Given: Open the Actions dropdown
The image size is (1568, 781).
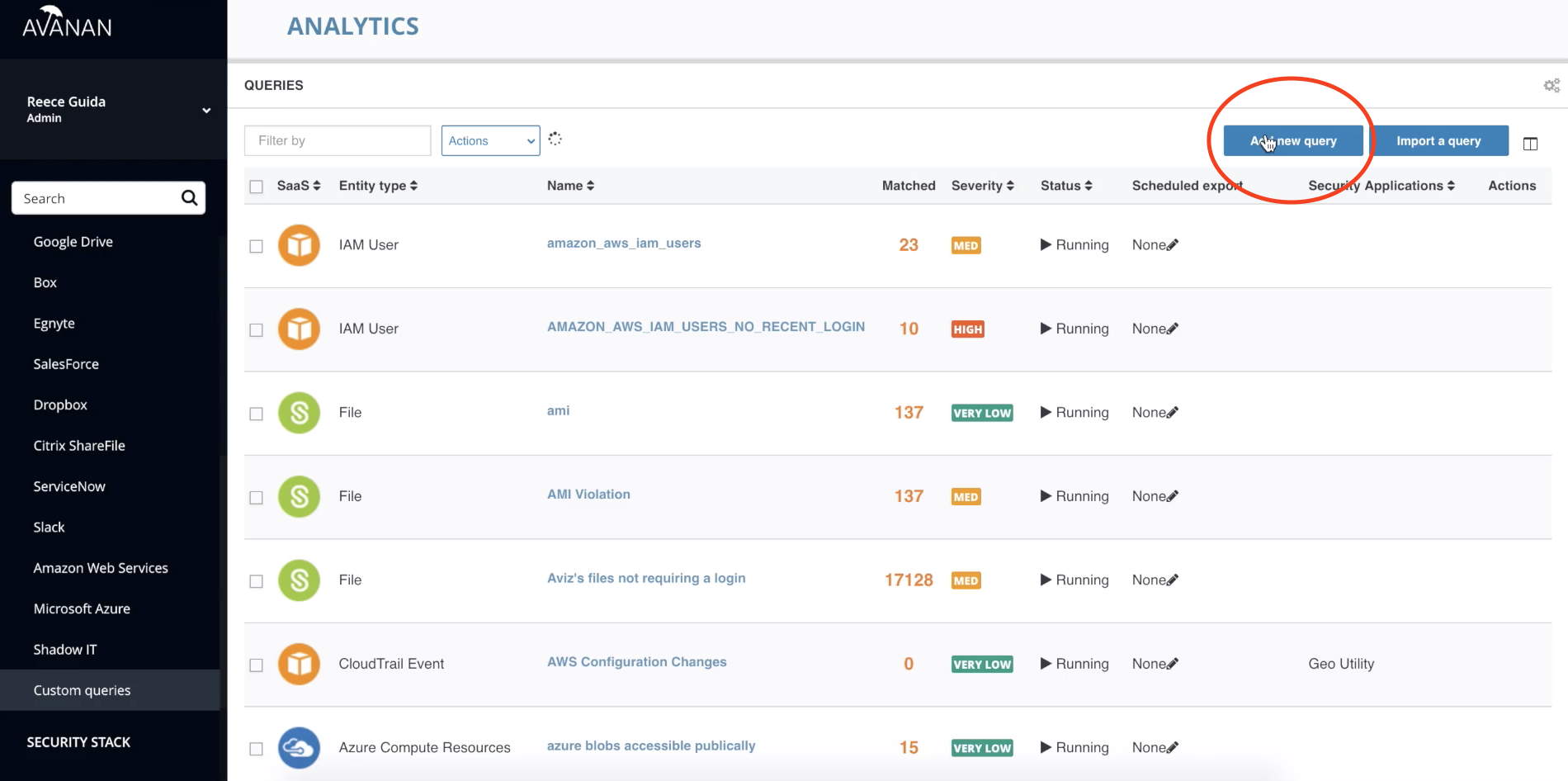Looking at the screenshot, I should click(x=490, y=140).
